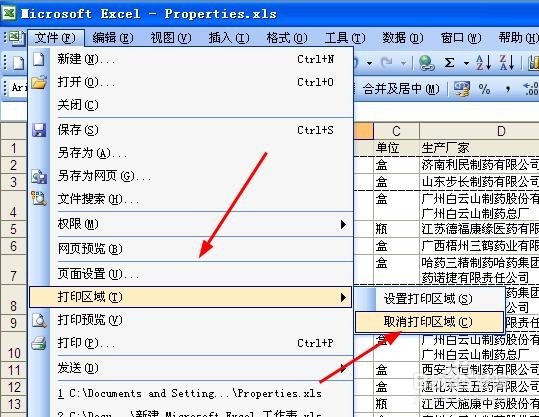Click the 山东步长制药有限公司 cell
The height and width of the screenshot is (417, 539).
click(479, 182)
